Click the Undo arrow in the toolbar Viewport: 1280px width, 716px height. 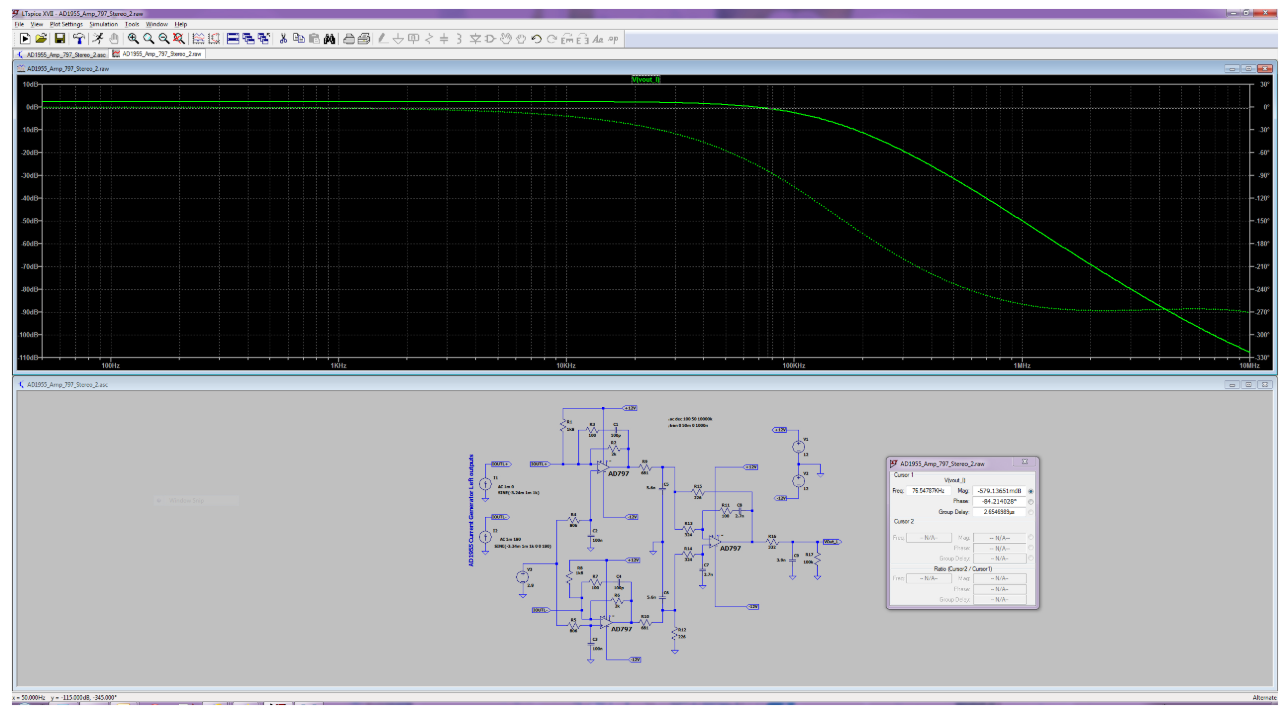point(536,38)
